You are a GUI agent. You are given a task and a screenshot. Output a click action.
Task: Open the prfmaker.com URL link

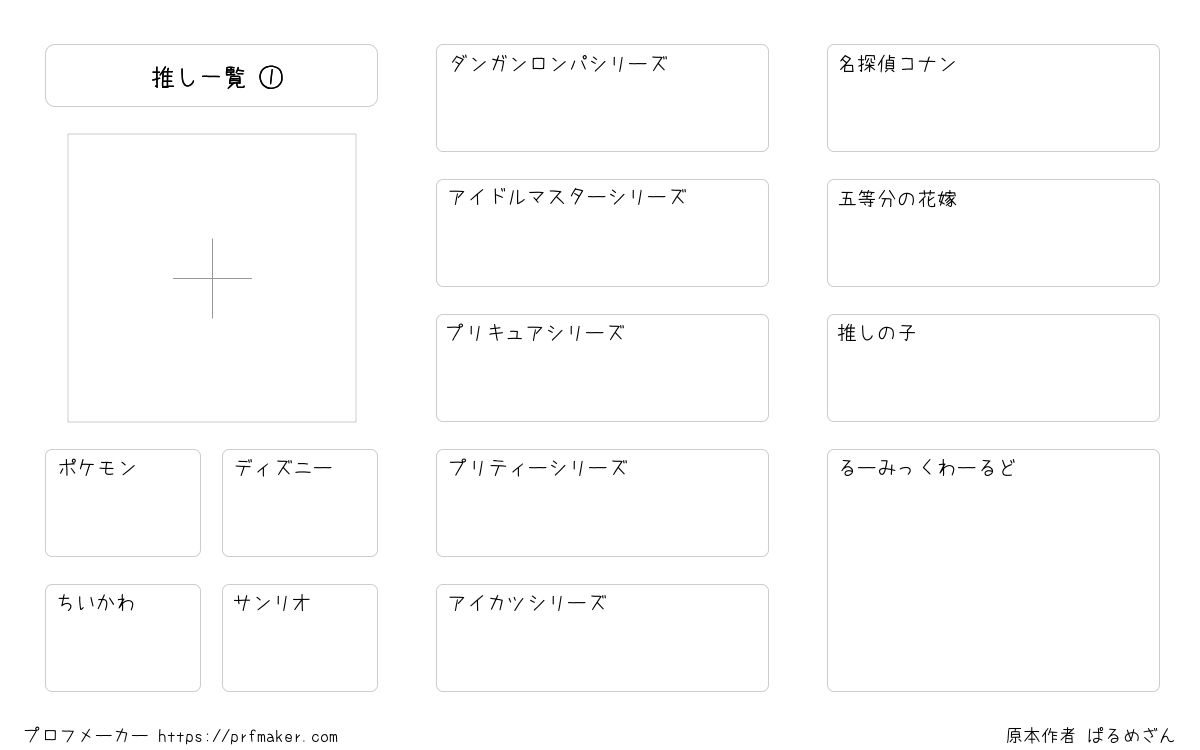point(248,737)
